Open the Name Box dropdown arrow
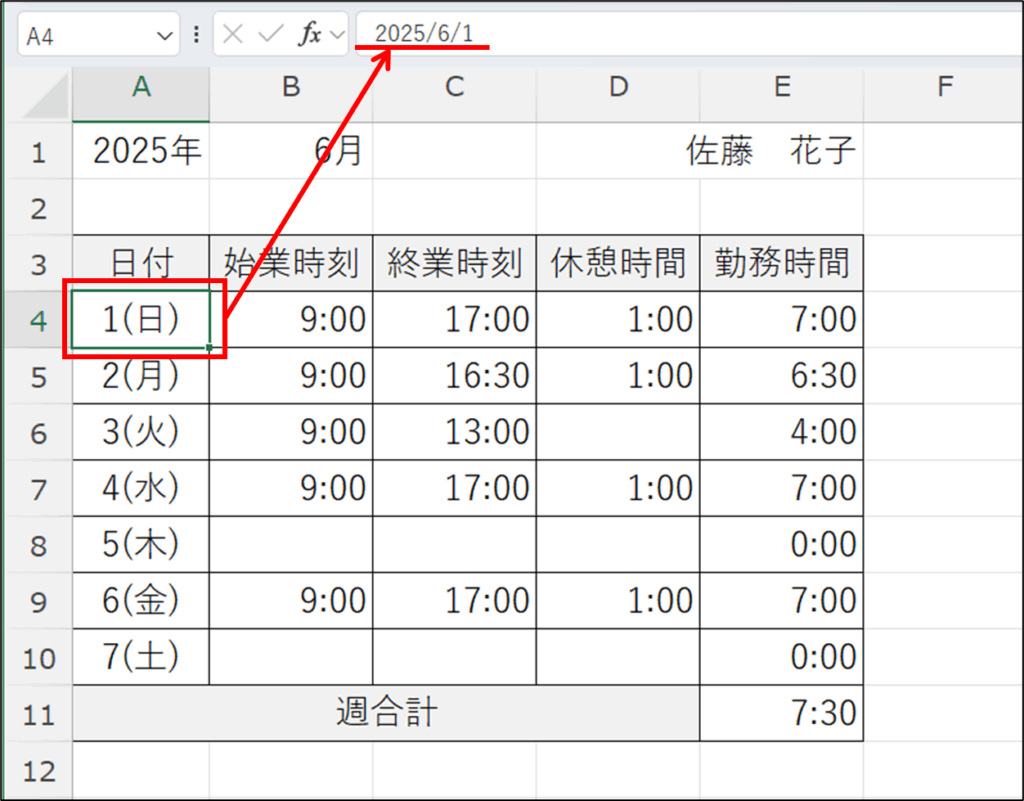Image resolution: width=1024 pixels, height=801 pixels. 165,36
